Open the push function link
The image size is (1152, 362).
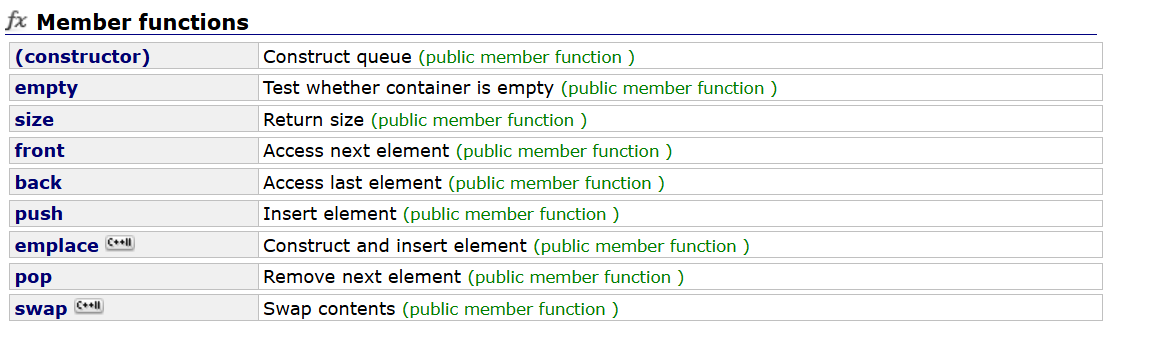tap(39, 214)
